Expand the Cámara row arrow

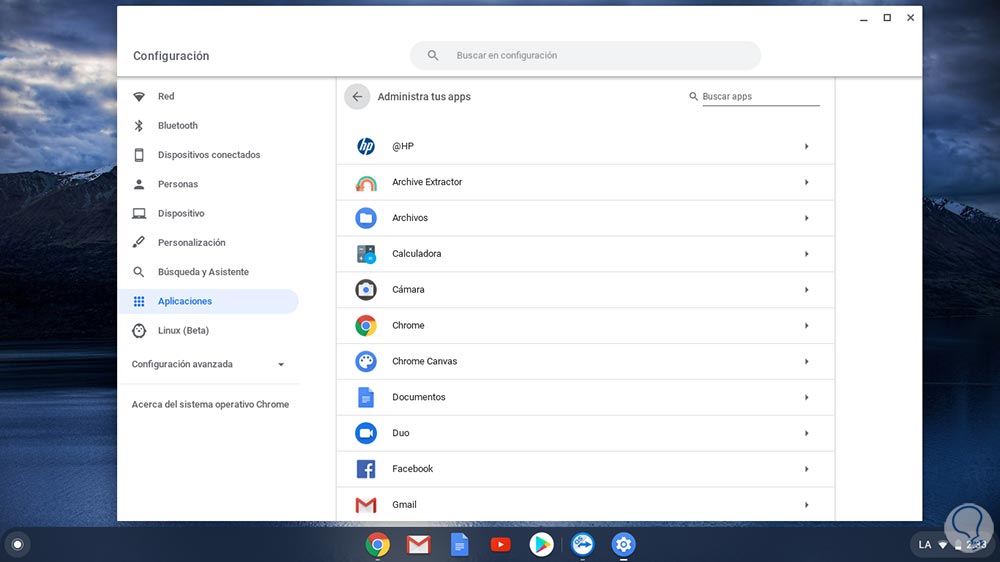[807, 290]
